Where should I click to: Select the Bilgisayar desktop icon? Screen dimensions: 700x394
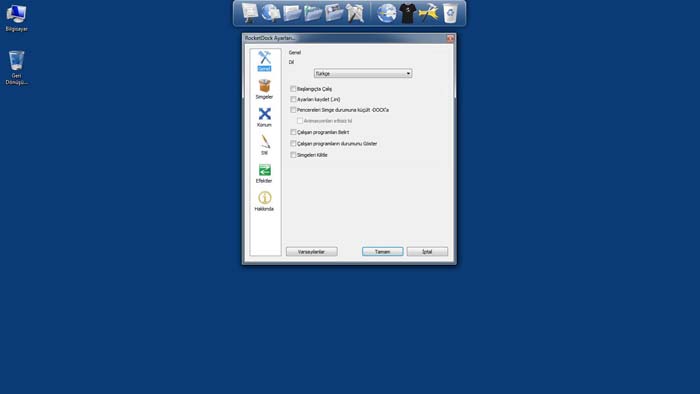17,18
